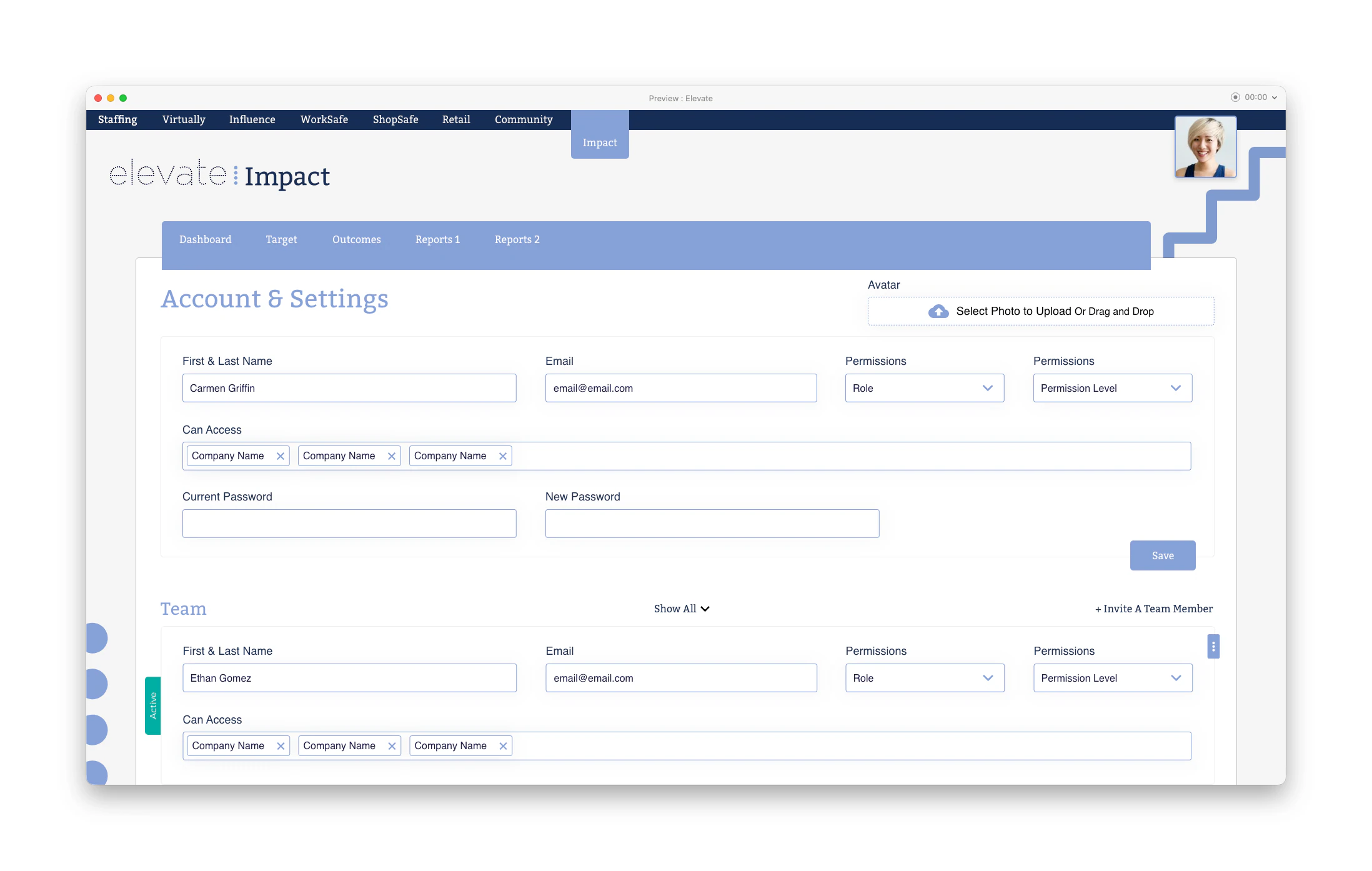The height and width of the screenshot is (871, 1372).
Task: Open Community in the top navigation
Action: [x=524, y=119]
